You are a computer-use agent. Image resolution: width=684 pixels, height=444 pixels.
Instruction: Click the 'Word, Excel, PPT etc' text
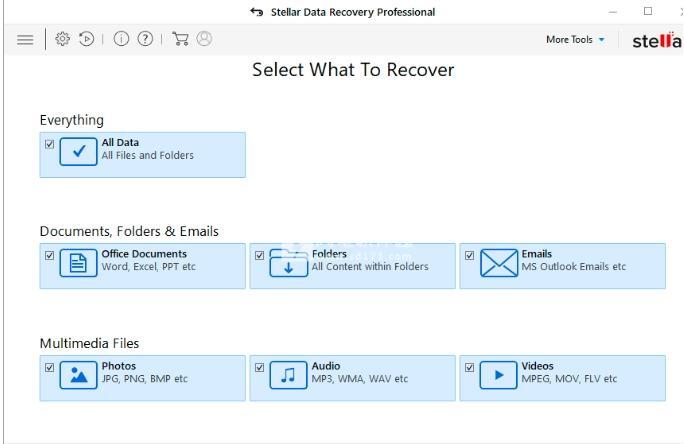[148, 266]
